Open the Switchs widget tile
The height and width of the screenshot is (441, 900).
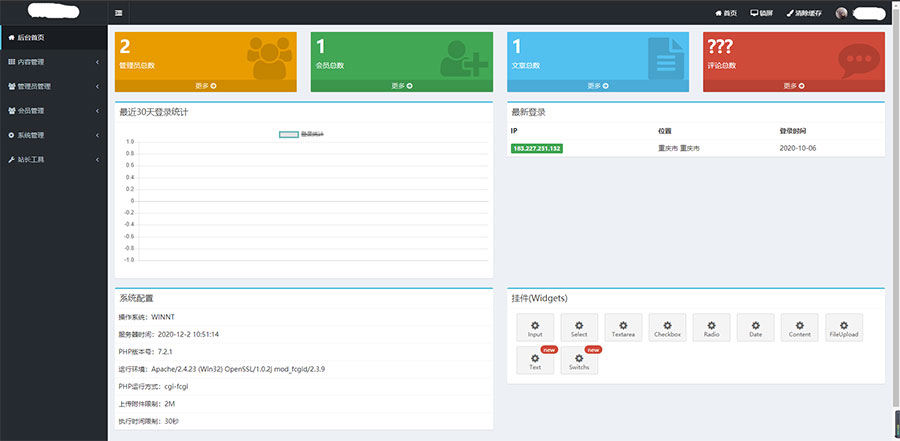click(x=579, y=361)
